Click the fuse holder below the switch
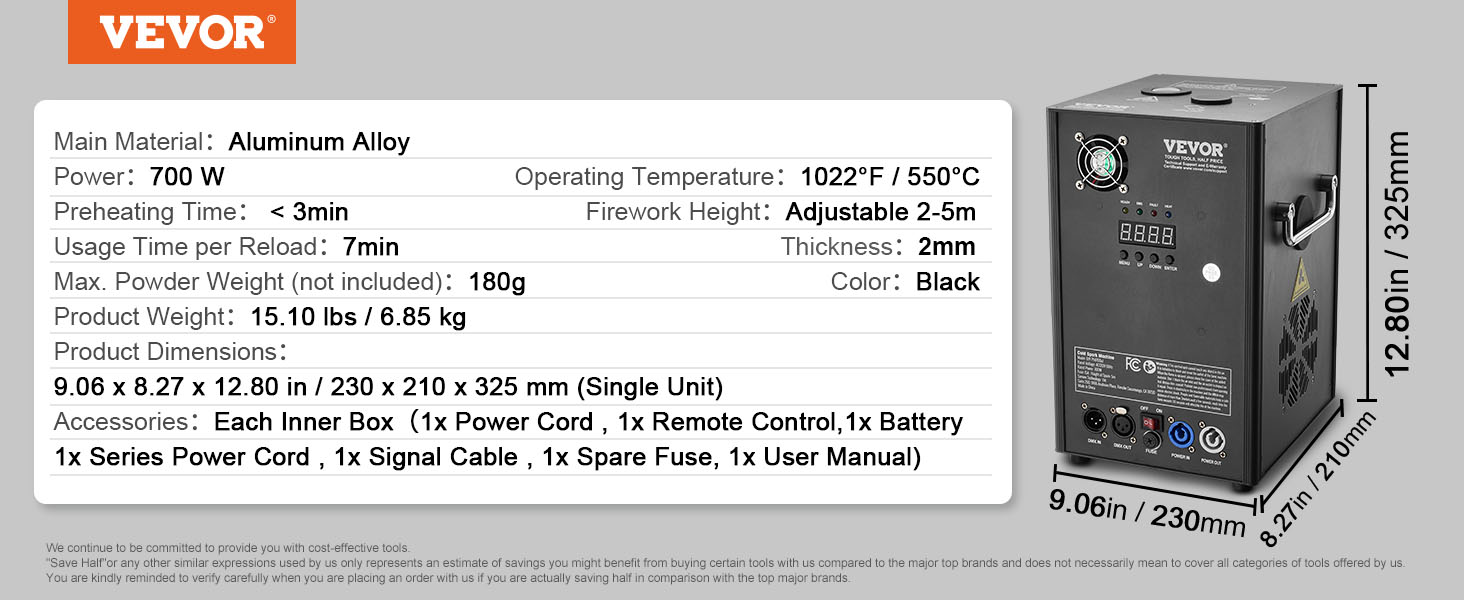 pos(1151,440)
